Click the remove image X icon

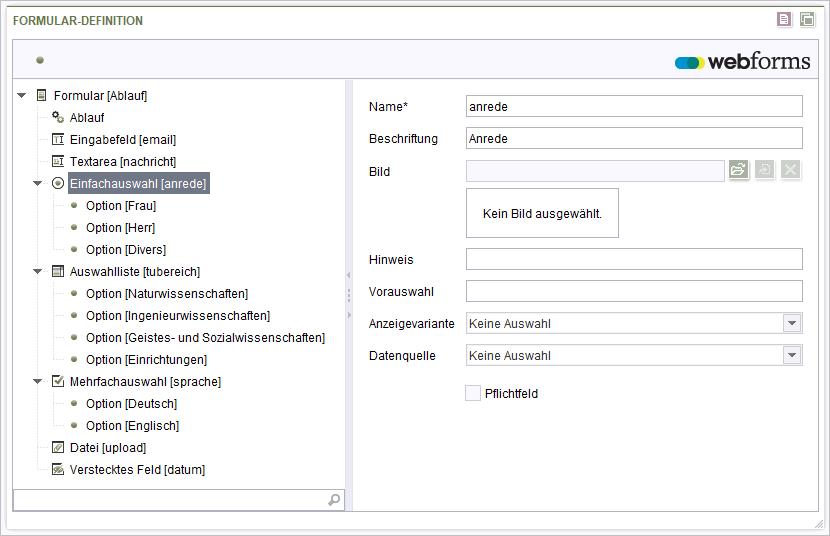pyautogui.click(x=790, y=170)
